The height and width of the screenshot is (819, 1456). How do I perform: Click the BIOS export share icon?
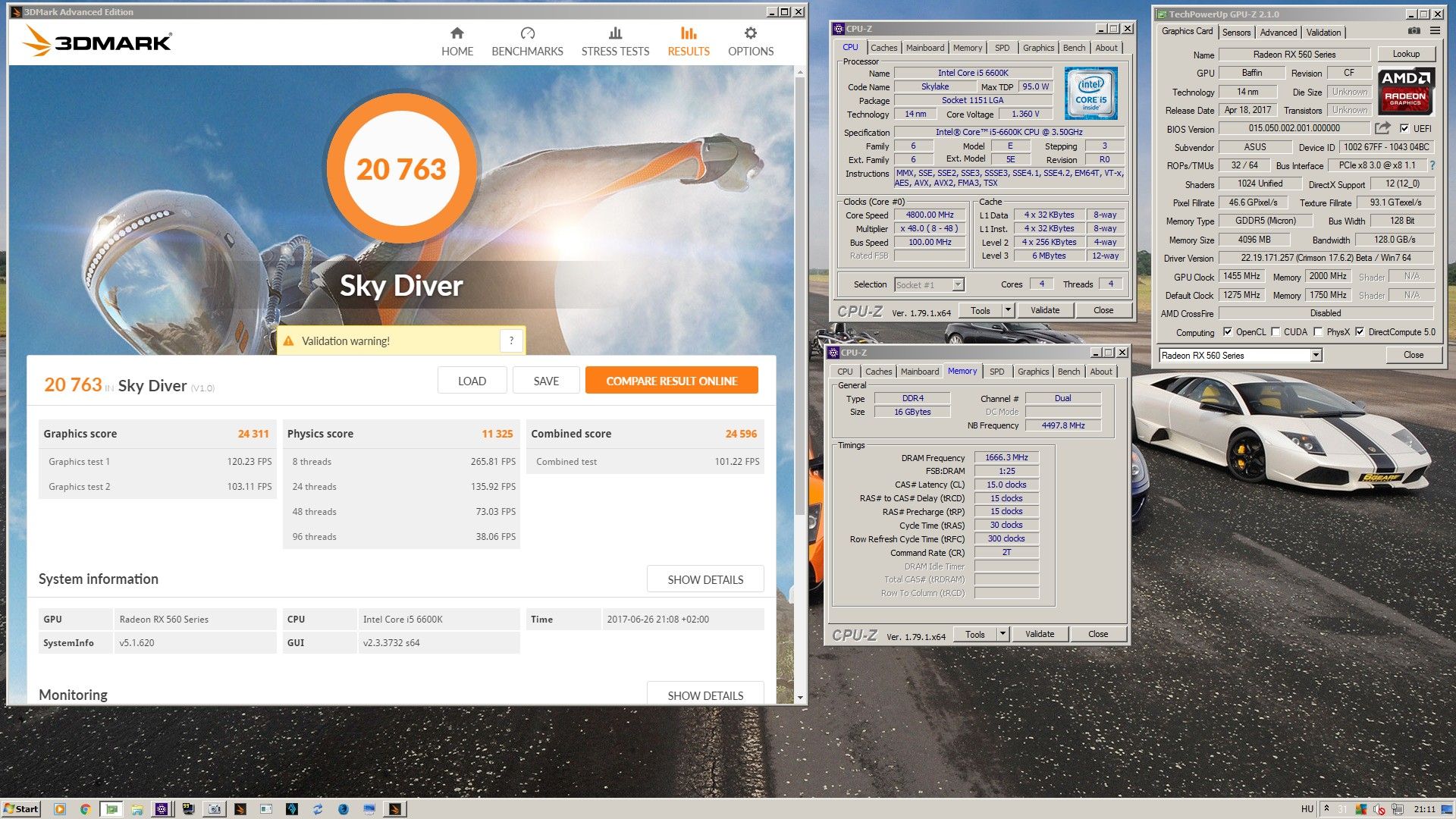click(1382, 128)
